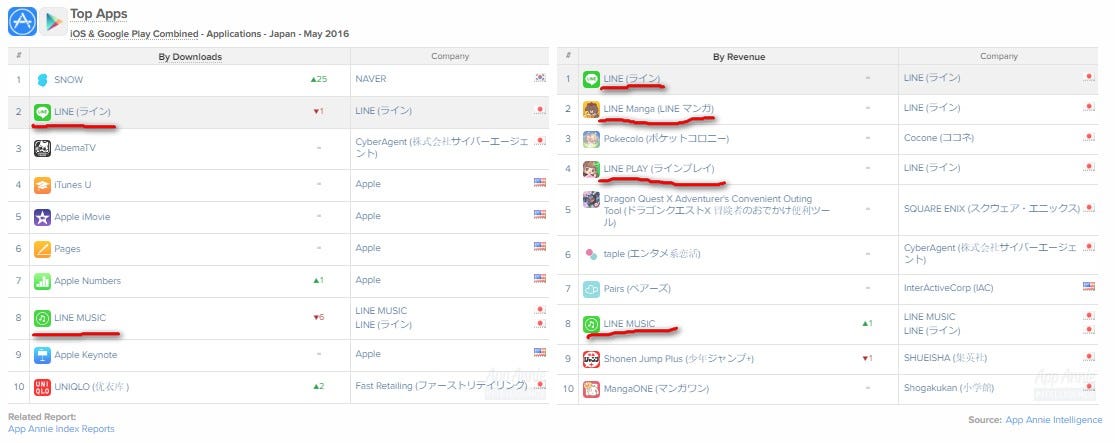Click the Apple Numbers chart icon
This screenshot has width=1115, height=443.
click(x=43, y=281)
